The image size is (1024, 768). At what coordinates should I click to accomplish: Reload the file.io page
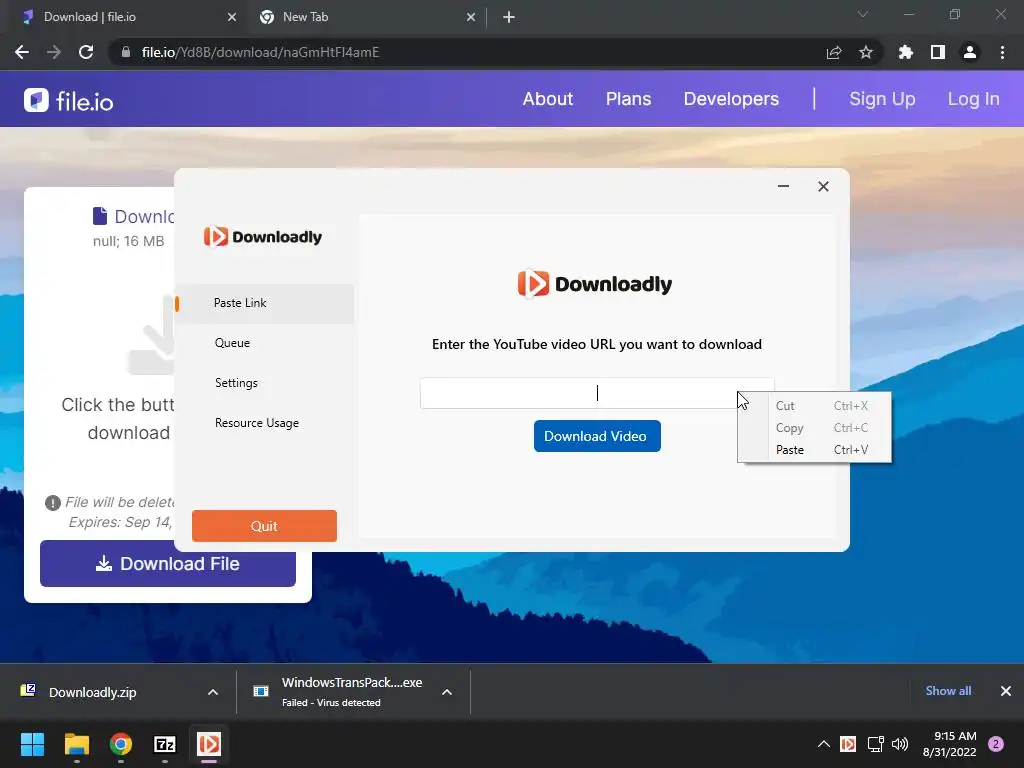tap(86, 52)
